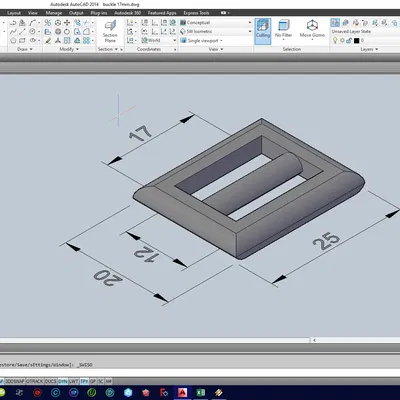Viewport: 400px width, 400px height.
Task: Open the Autodesk 360 ribbon tab
Action: [x=128, y=13]
